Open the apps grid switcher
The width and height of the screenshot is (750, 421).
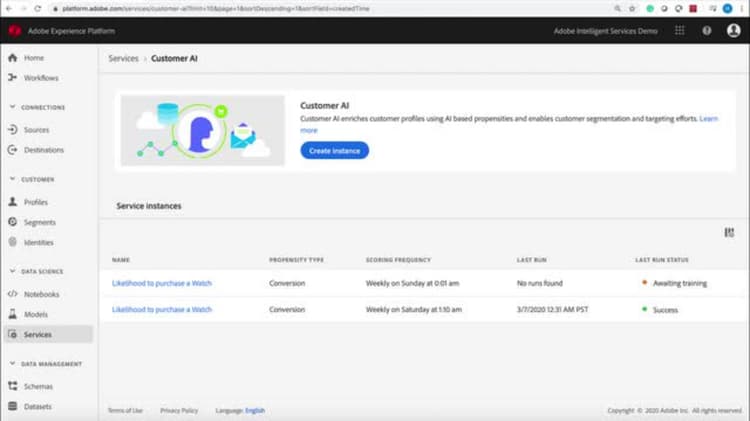pos(679,31)
